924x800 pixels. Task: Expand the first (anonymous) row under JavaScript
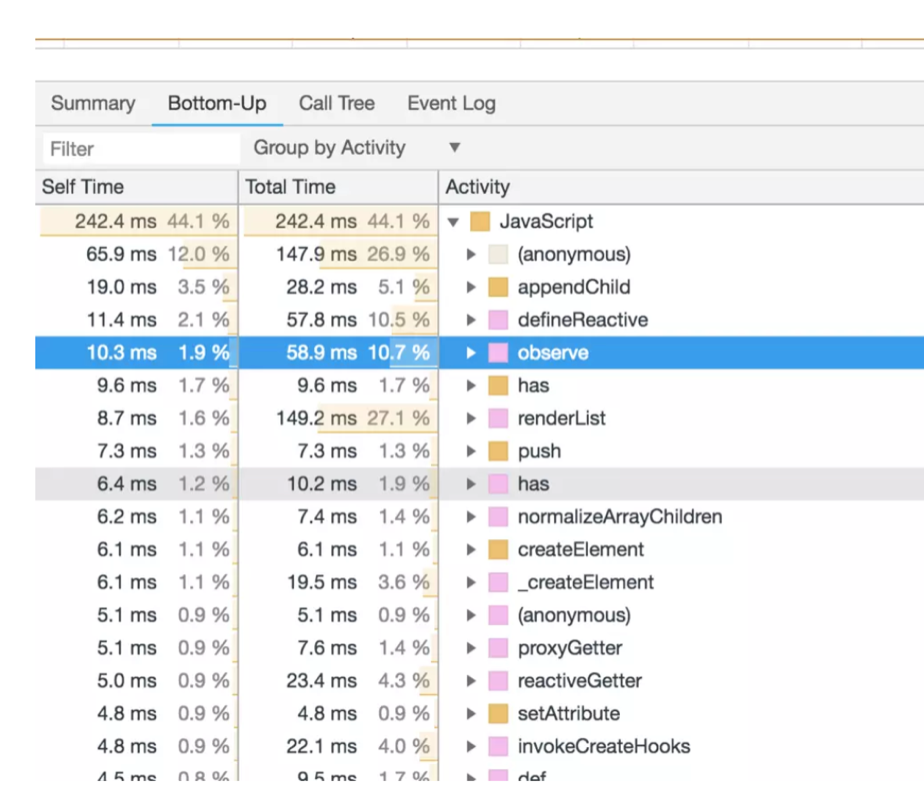471,254
